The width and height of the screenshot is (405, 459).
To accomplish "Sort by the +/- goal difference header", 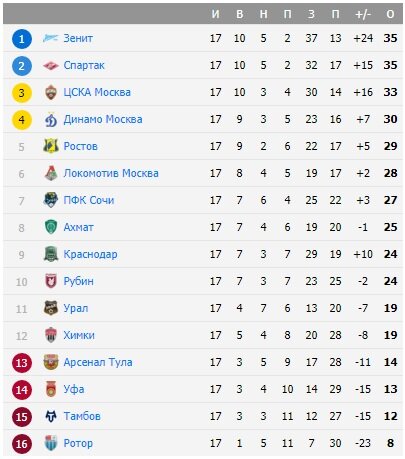I will click(363, 14).
